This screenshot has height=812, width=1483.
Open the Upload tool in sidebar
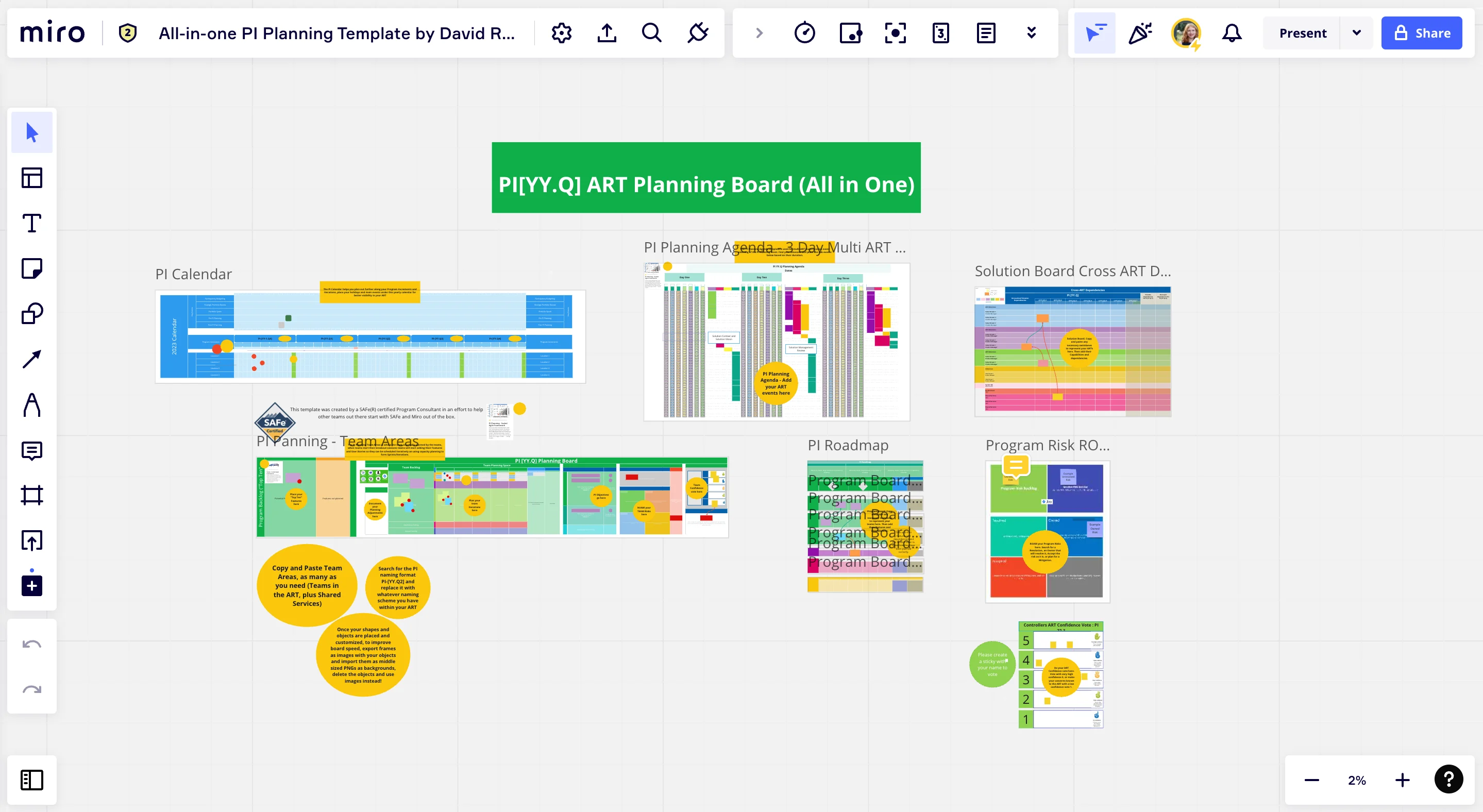coord(31,540)
